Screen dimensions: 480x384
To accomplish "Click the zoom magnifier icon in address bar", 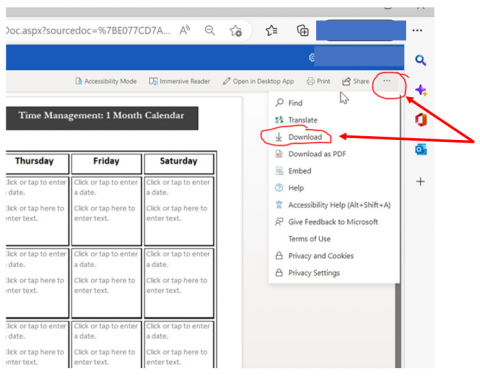I will coord(210,31).
